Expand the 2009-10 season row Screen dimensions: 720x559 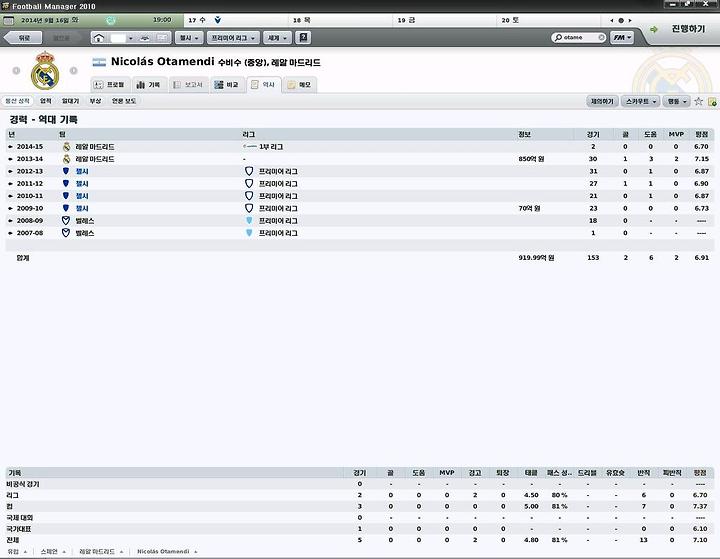pyautogui.click(x=11, y=209)
